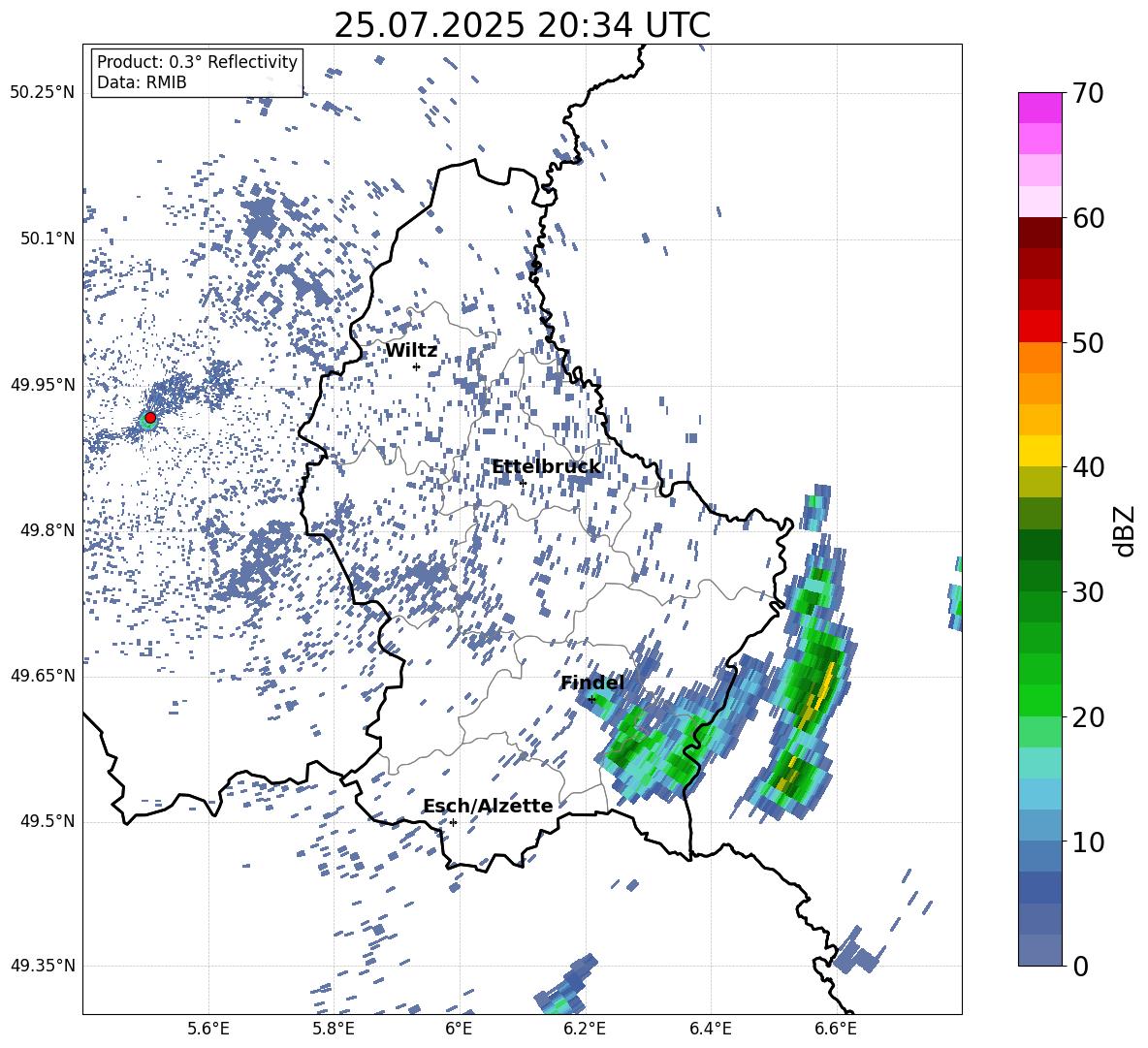1148x1048 pixels.
Task: Click the 49.35°N latitude label
Action: (43, 966)
